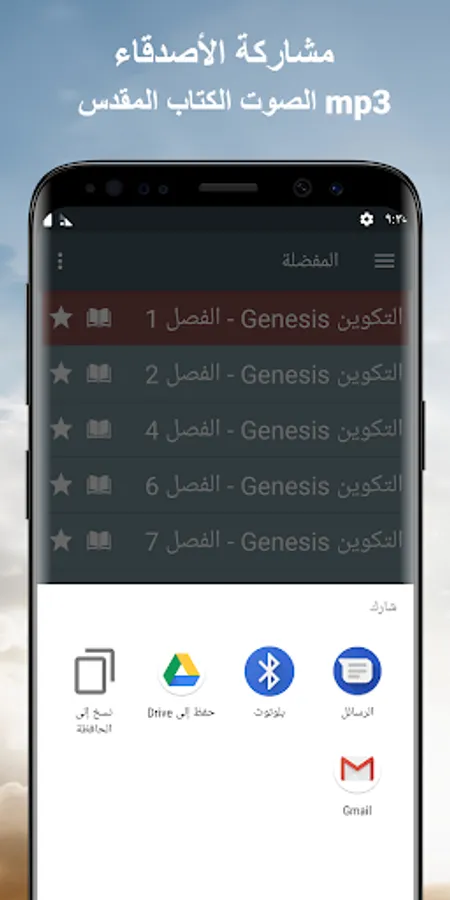
Task: Open book icon for Genesis chapter 7
Action: pos(99,541)
